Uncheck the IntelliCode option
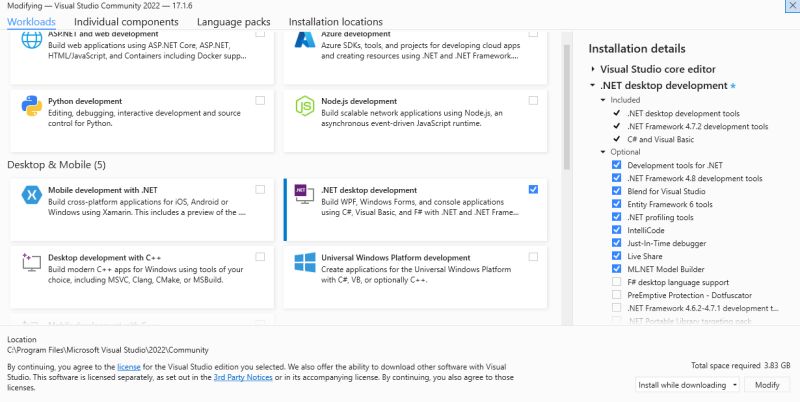Screen dimensions: 800x402 tap(616, 230)
